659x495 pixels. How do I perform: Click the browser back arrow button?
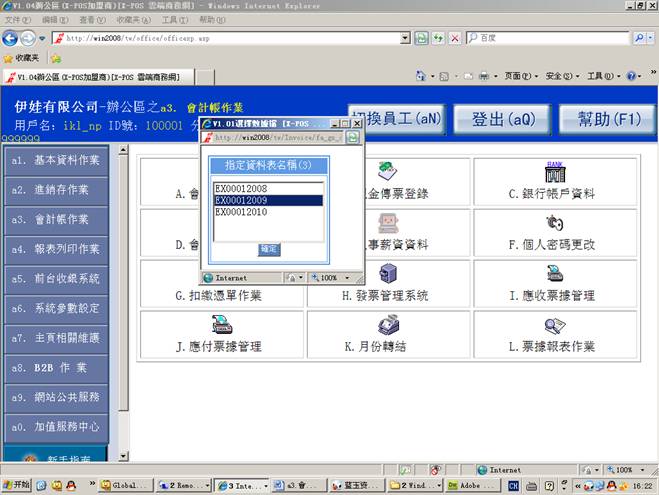tap(13, 38)
